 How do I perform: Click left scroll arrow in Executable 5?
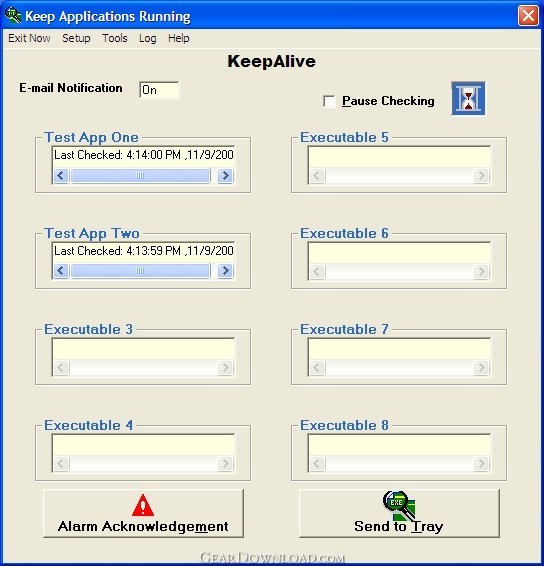tap(317, 176)
